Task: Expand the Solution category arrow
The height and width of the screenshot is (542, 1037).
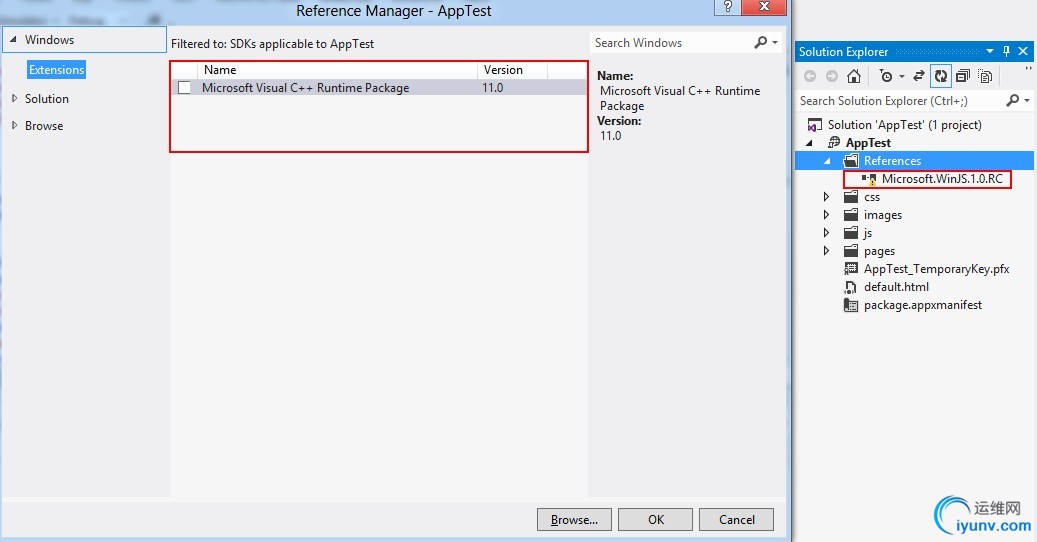Action: pyautogui.click(x=14, y=98)
